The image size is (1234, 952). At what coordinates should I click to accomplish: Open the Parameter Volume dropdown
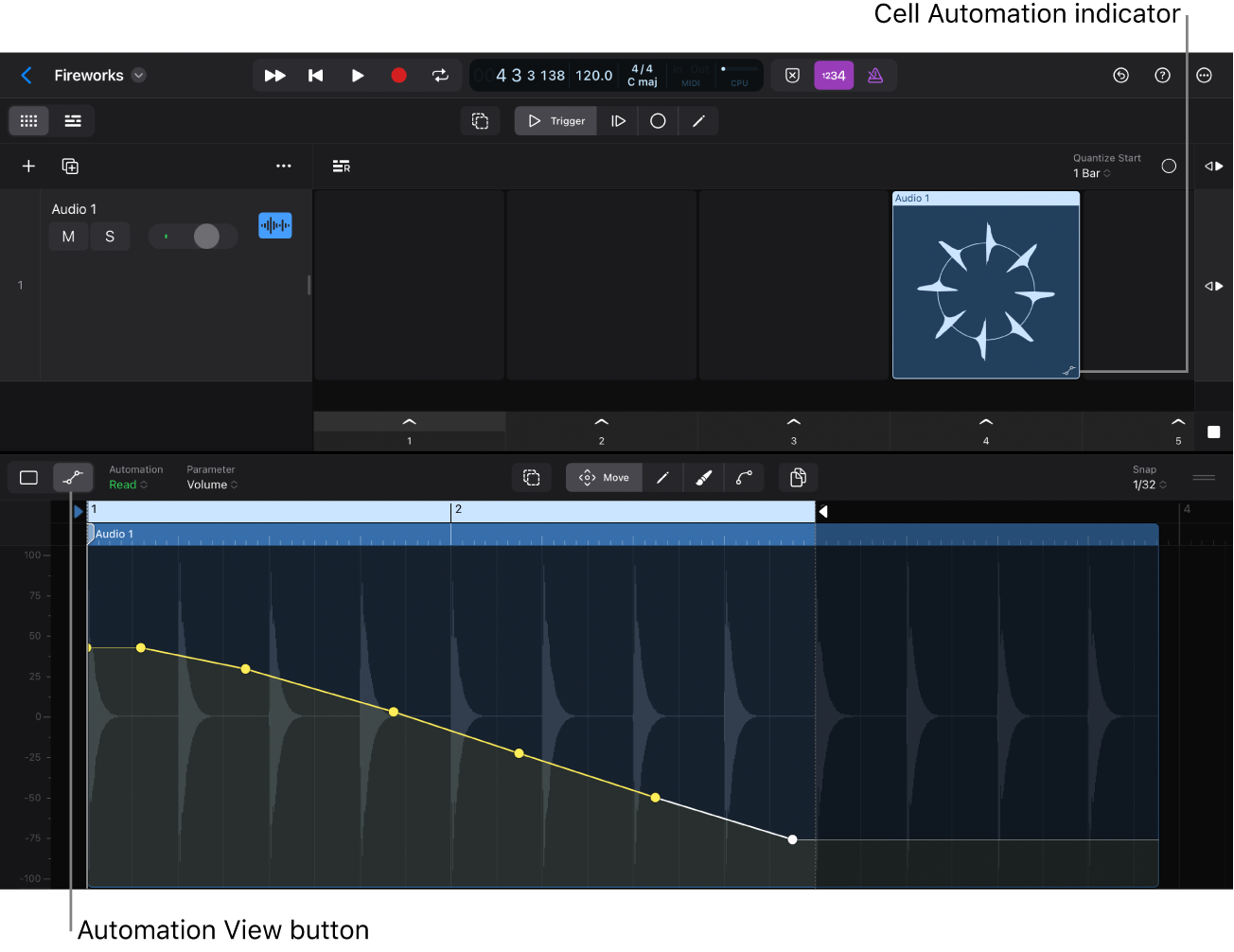tap(212, 485)
